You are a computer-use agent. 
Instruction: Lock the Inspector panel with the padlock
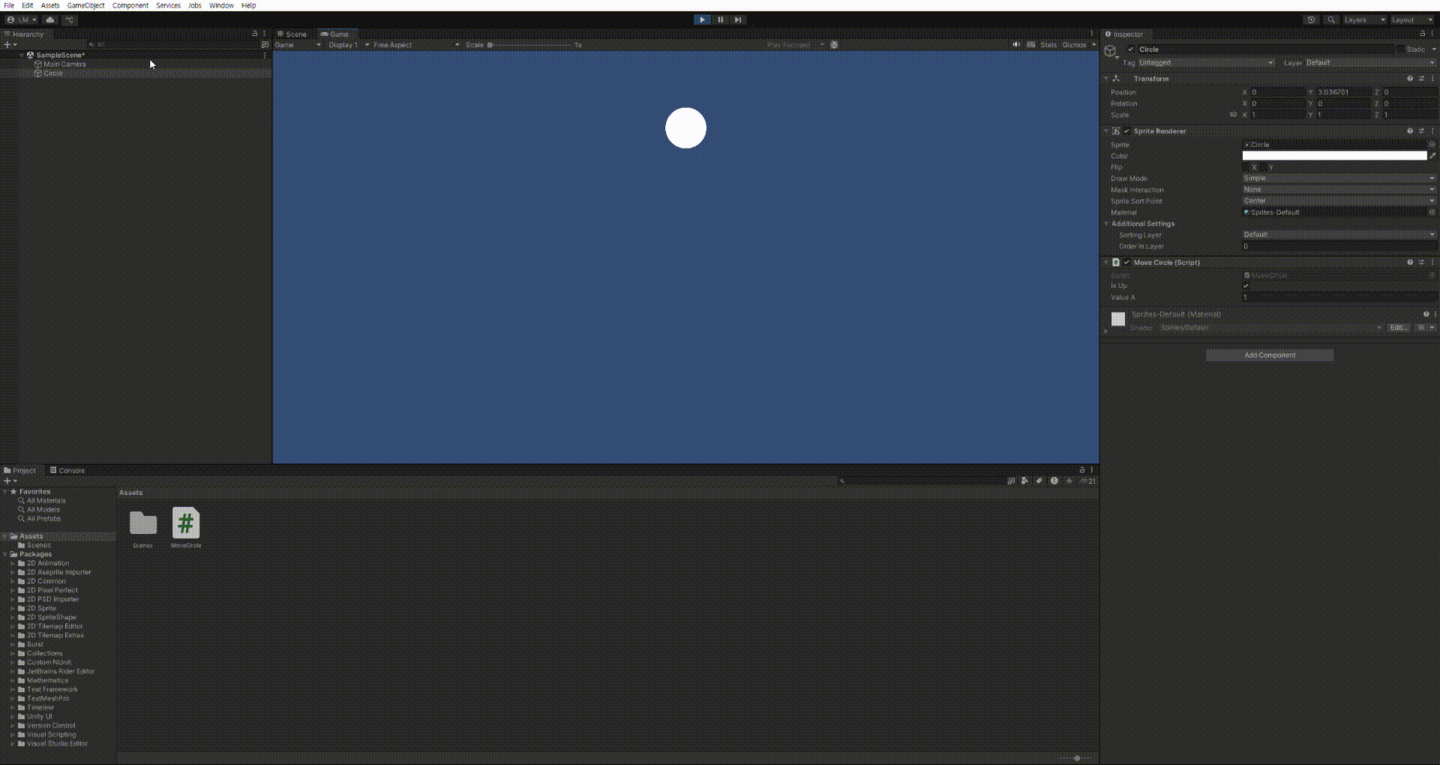coord(1423,34)
